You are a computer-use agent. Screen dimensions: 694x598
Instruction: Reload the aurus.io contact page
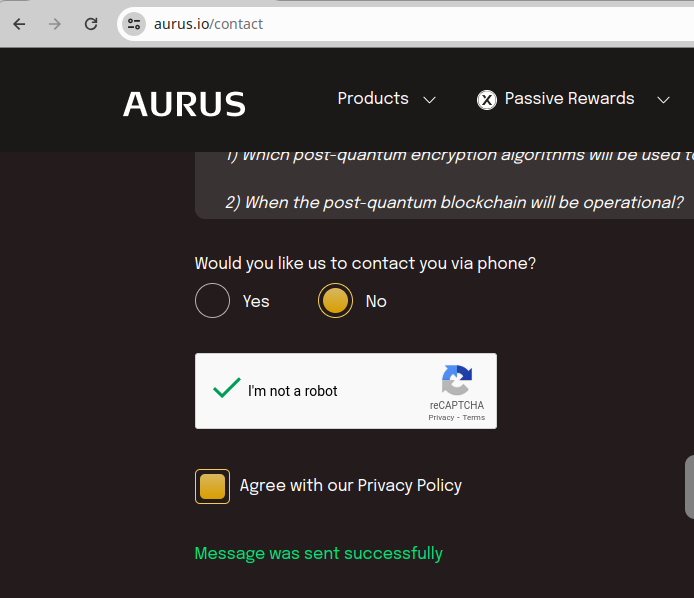(91, 24)
